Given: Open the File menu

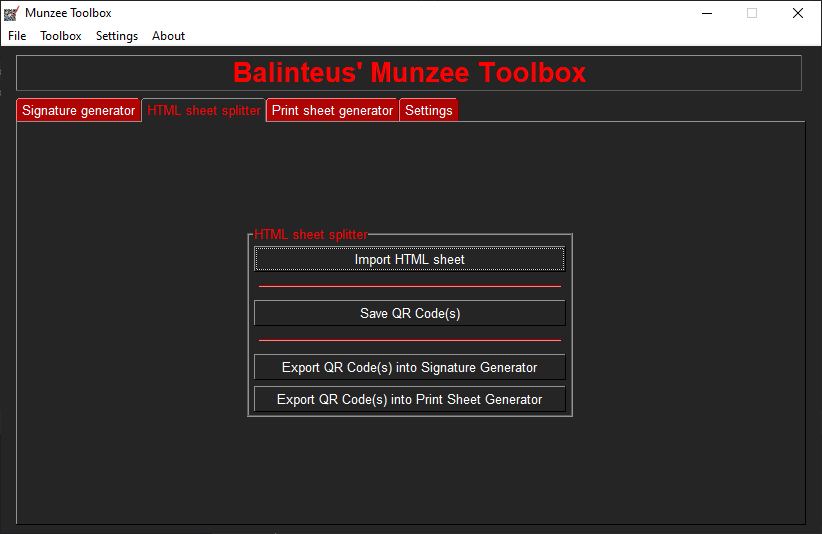Looking at the screenshot, I should point(17,36).
